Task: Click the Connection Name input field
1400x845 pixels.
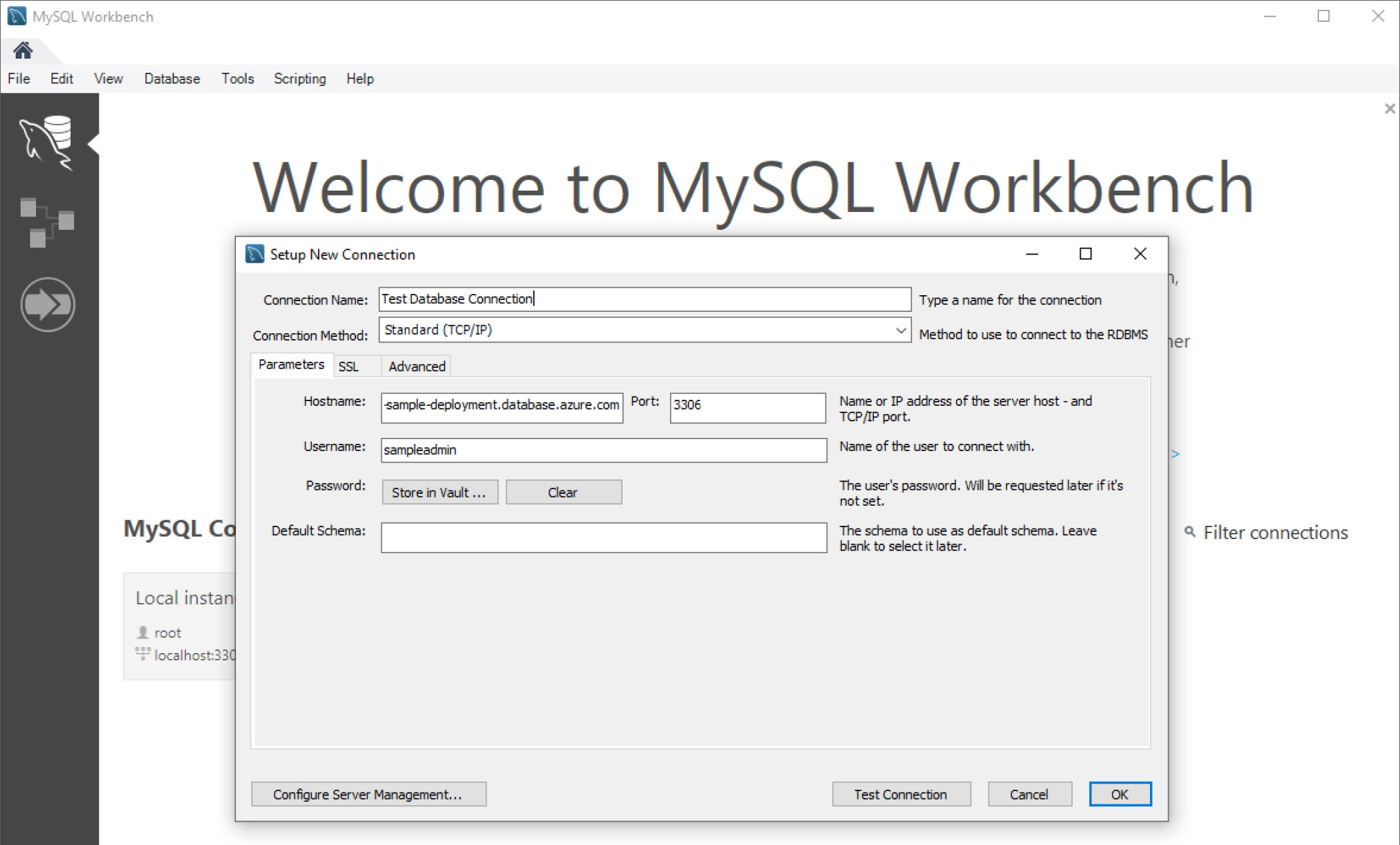Action: [x=645, y=299]
